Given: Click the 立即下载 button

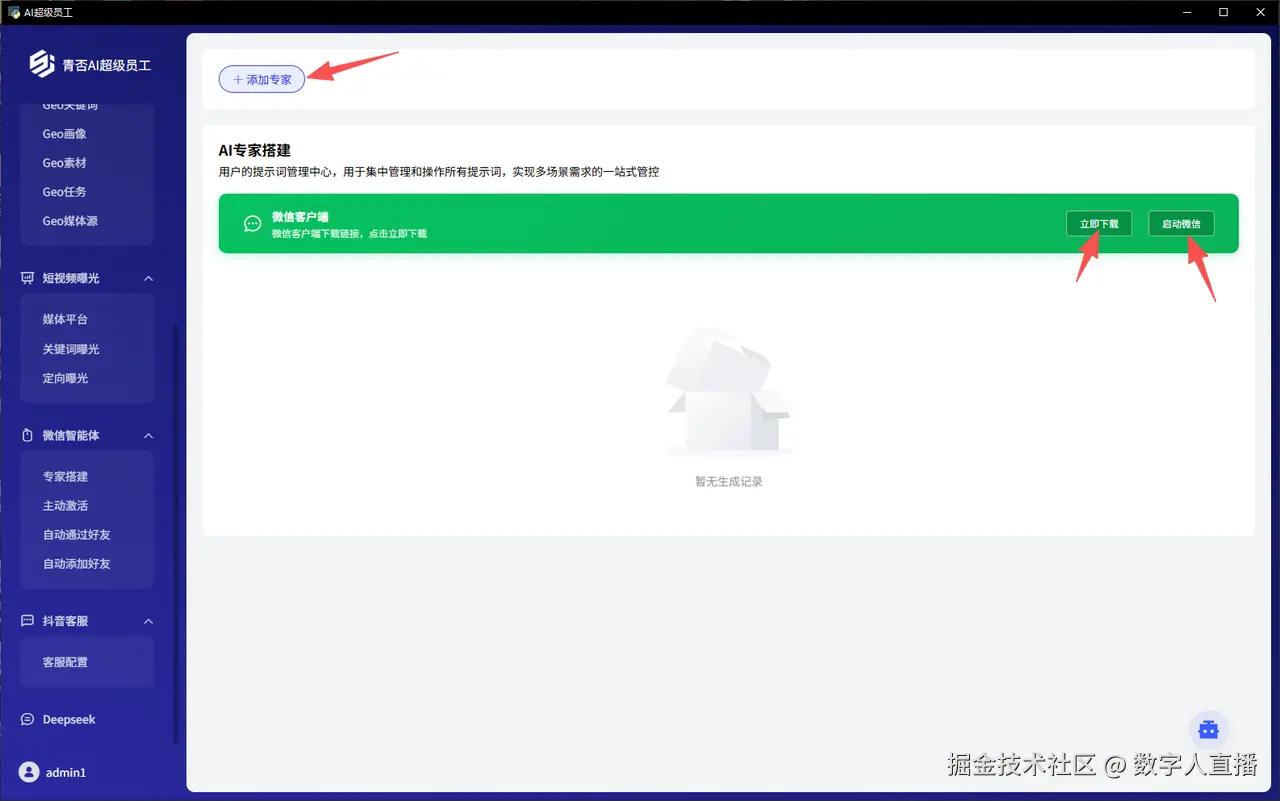Looking at the screenshot, I should (x=1099, y=224).
